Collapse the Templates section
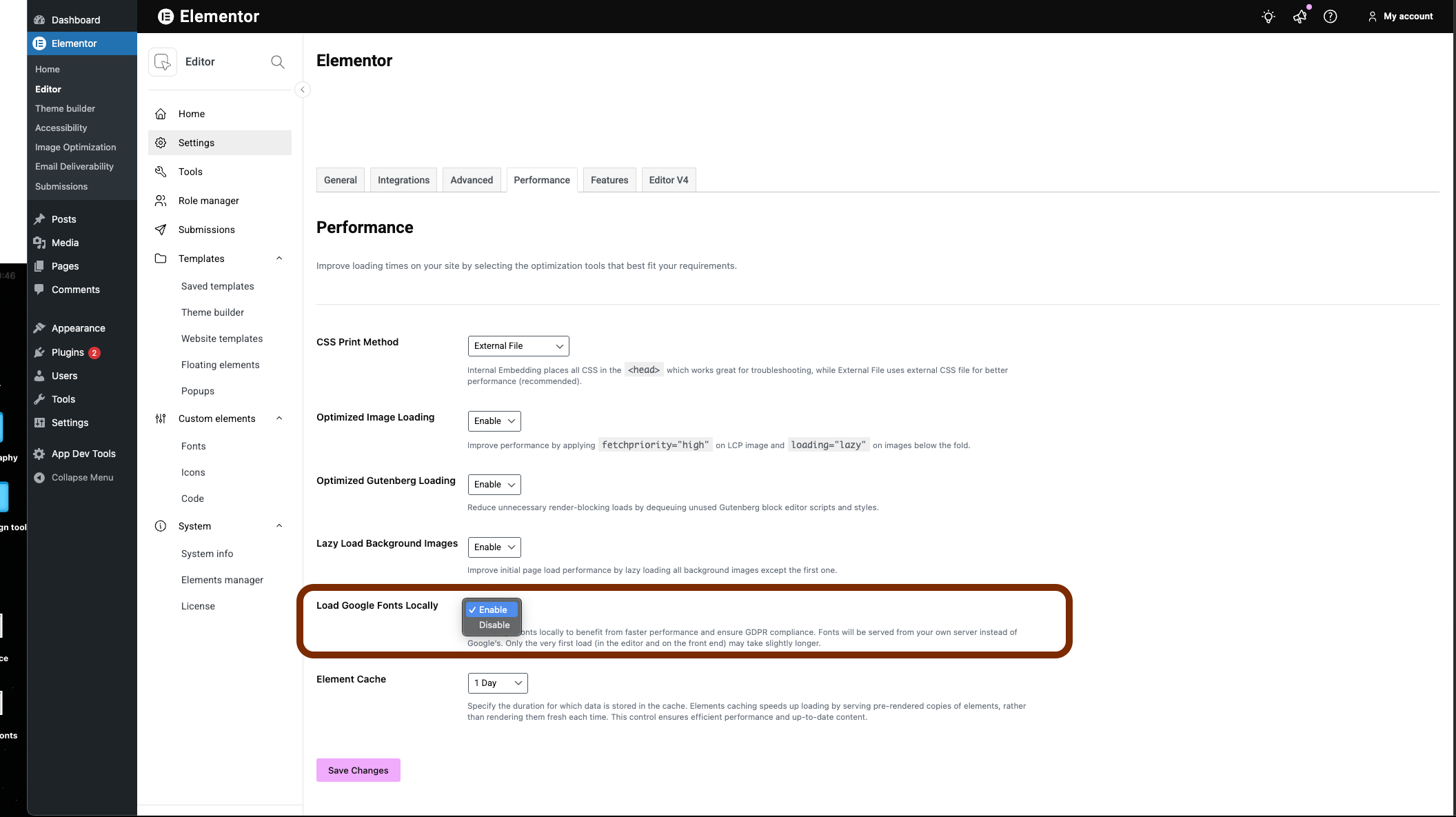This screenshot has height=817, width=1456. click(279, 259)
